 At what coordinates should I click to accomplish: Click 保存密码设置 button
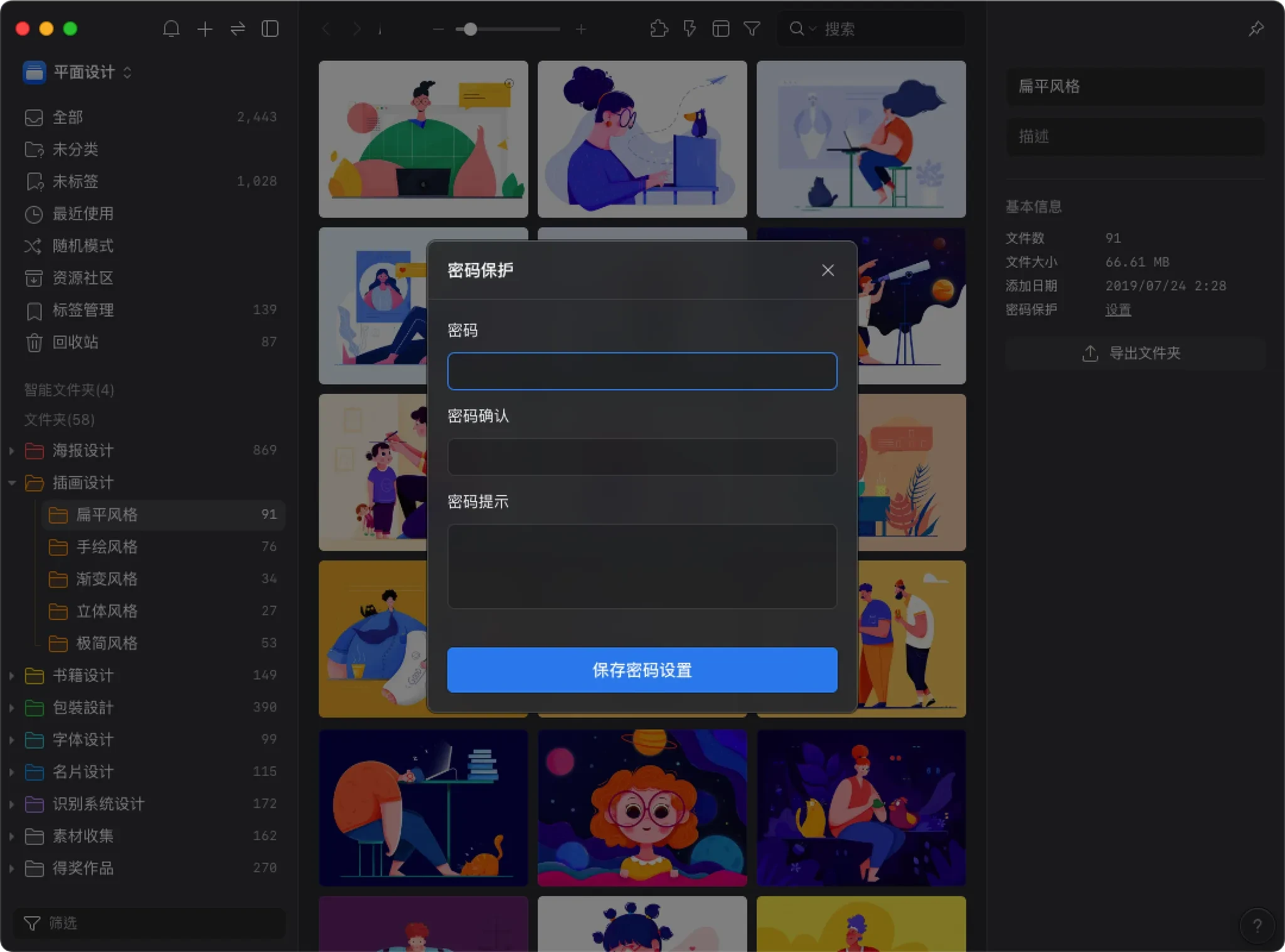(642, 670)
